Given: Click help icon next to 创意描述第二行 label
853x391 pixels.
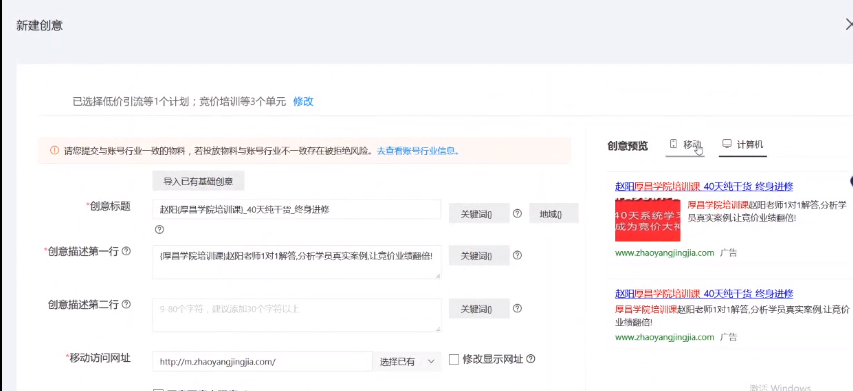Looking at the screenshot, I should 126,305.
